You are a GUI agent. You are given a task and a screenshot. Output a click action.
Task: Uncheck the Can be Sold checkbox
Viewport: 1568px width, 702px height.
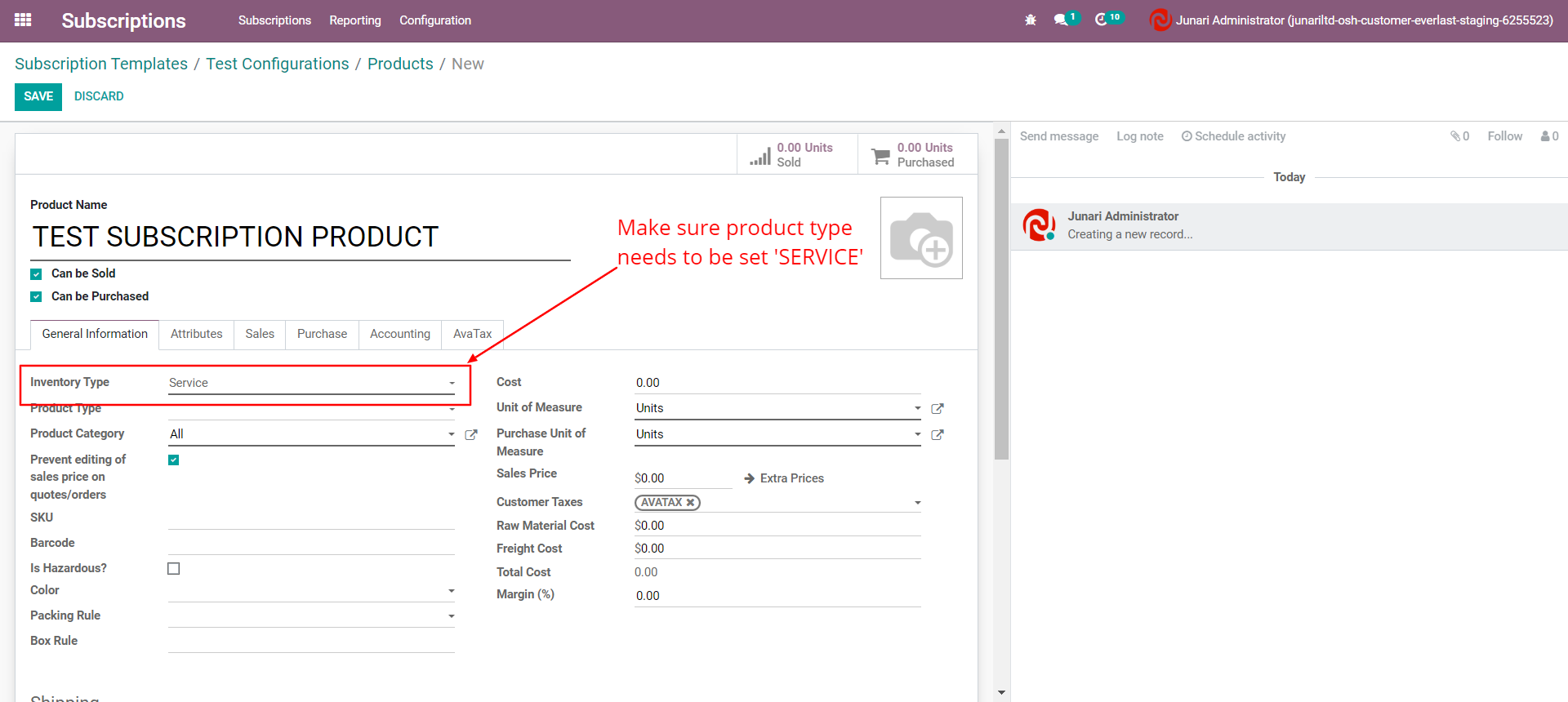tap(36, 274)
